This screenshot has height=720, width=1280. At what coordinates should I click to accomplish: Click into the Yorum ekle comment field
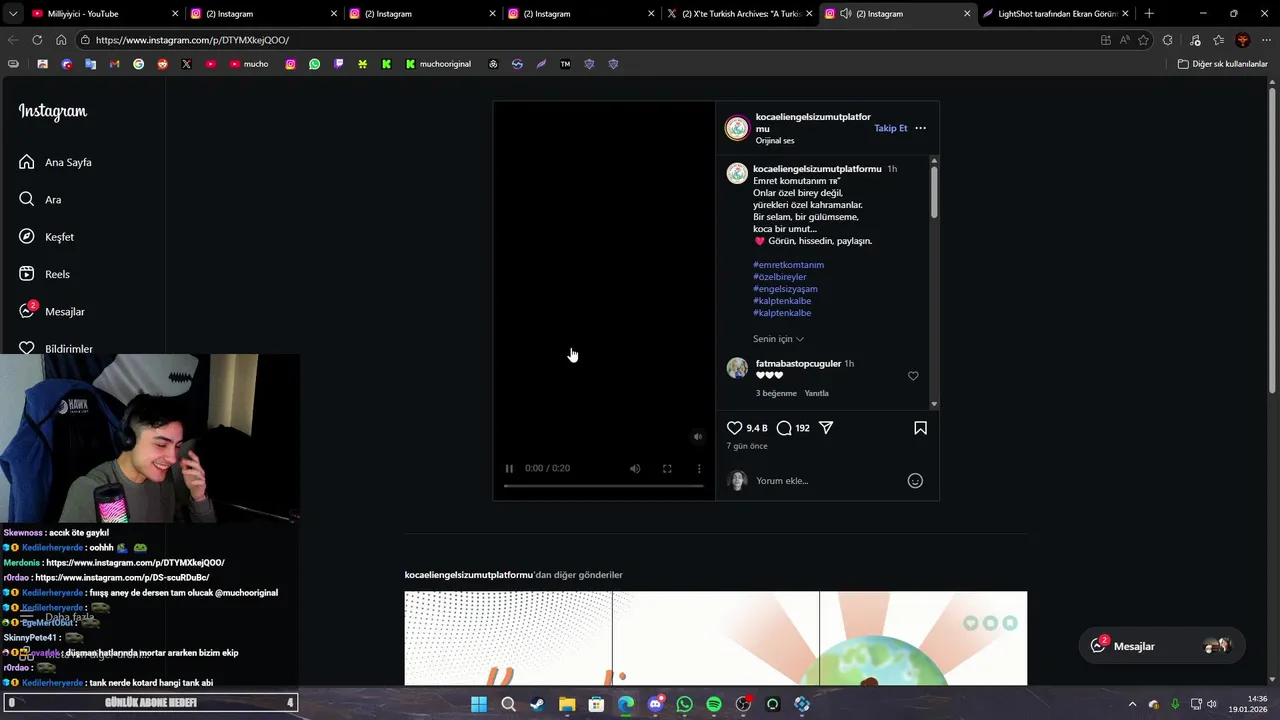[826, 481]
